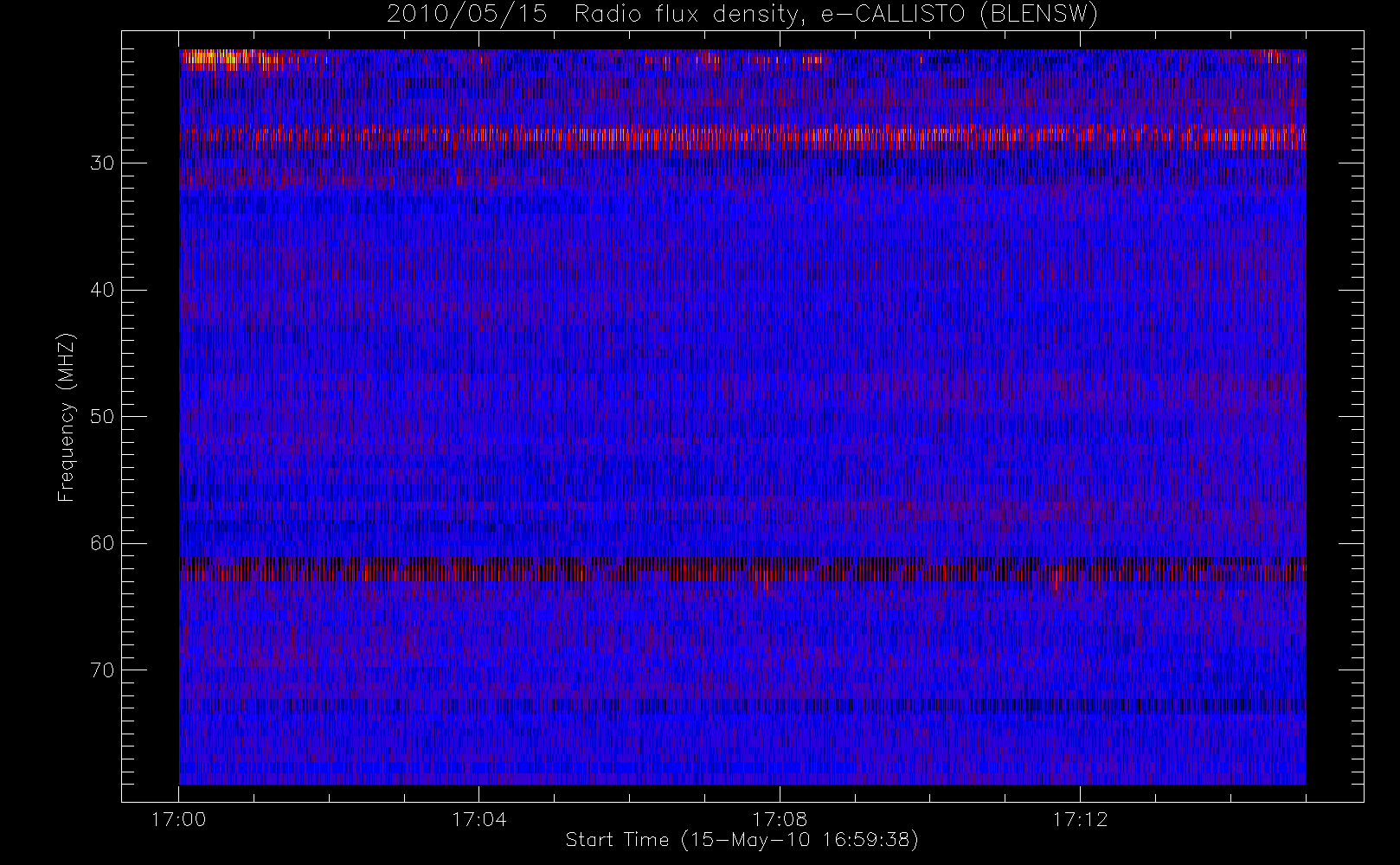Click the "17:12" time tick label
1400x865 pixels.
coord(1080,819)
